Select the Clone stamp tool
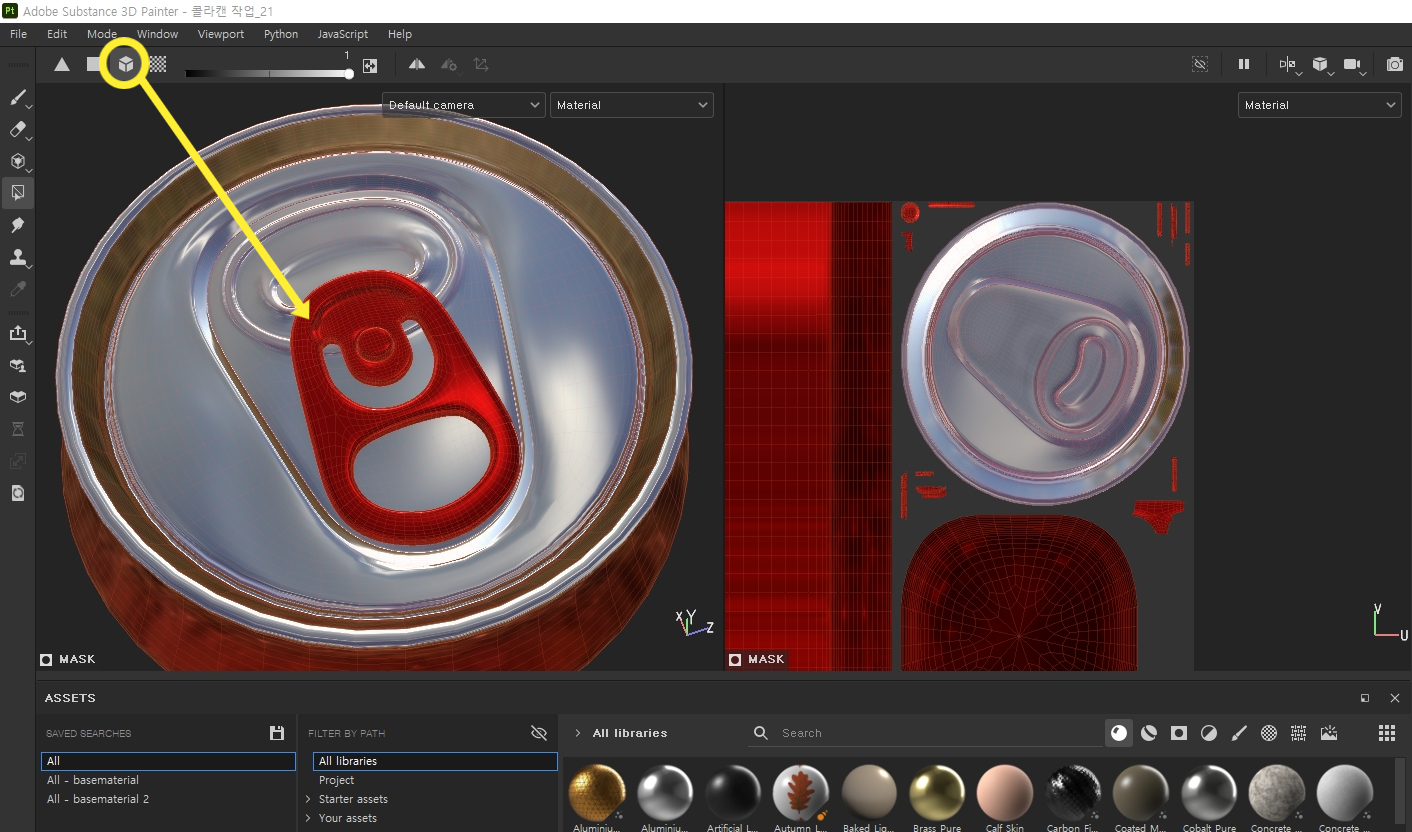Image resolution: width=1412 pixels, height=832 pixels. (x=17, y=258)
